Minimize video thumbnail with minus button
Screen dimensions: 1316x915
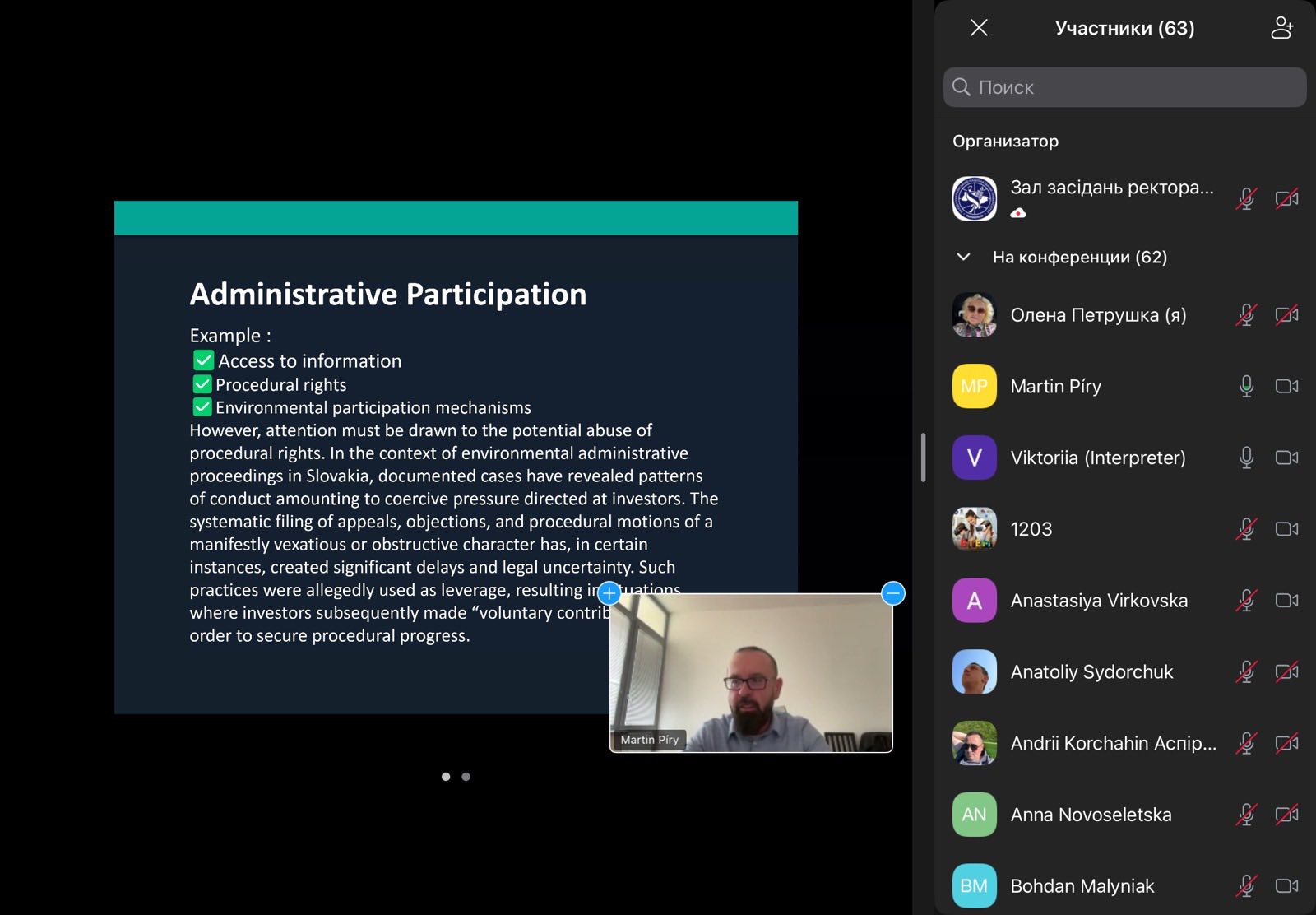point(893,593)
